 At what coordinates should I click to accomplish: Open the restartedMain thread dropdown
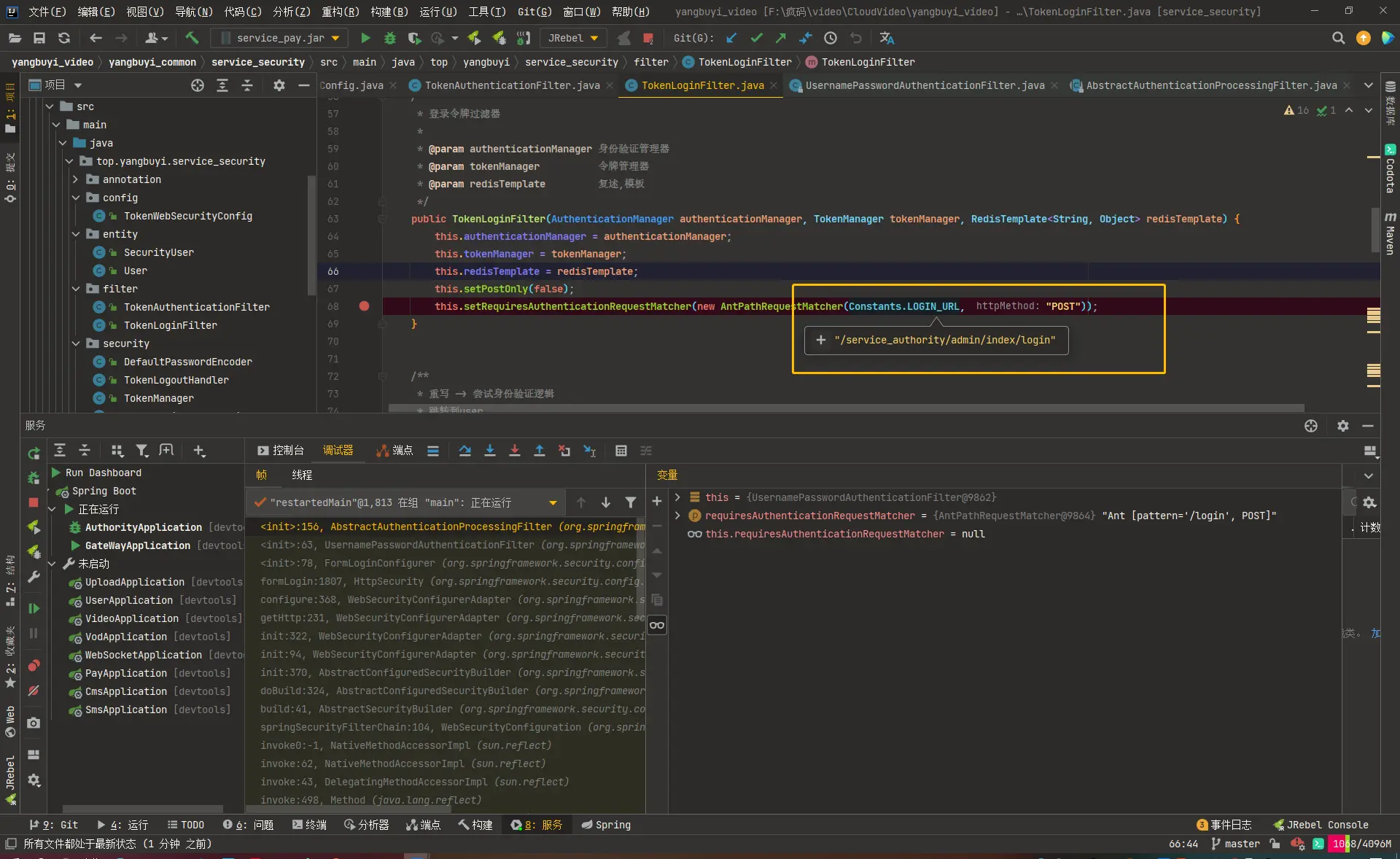(404, 502)
